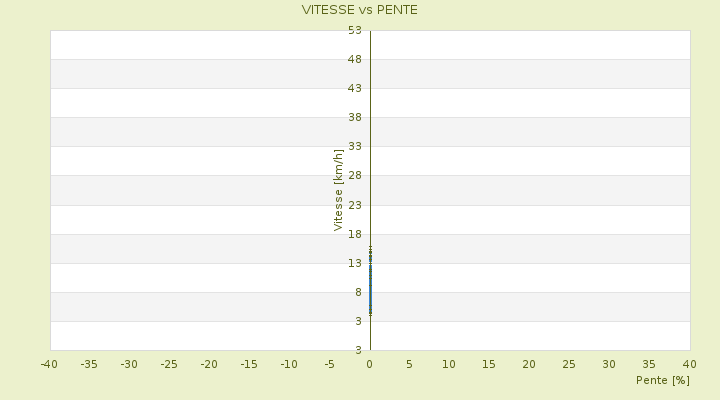Click the -30 tick on the slope axis
The height and width of the screenshot is (400, 720).
point(129,363)
